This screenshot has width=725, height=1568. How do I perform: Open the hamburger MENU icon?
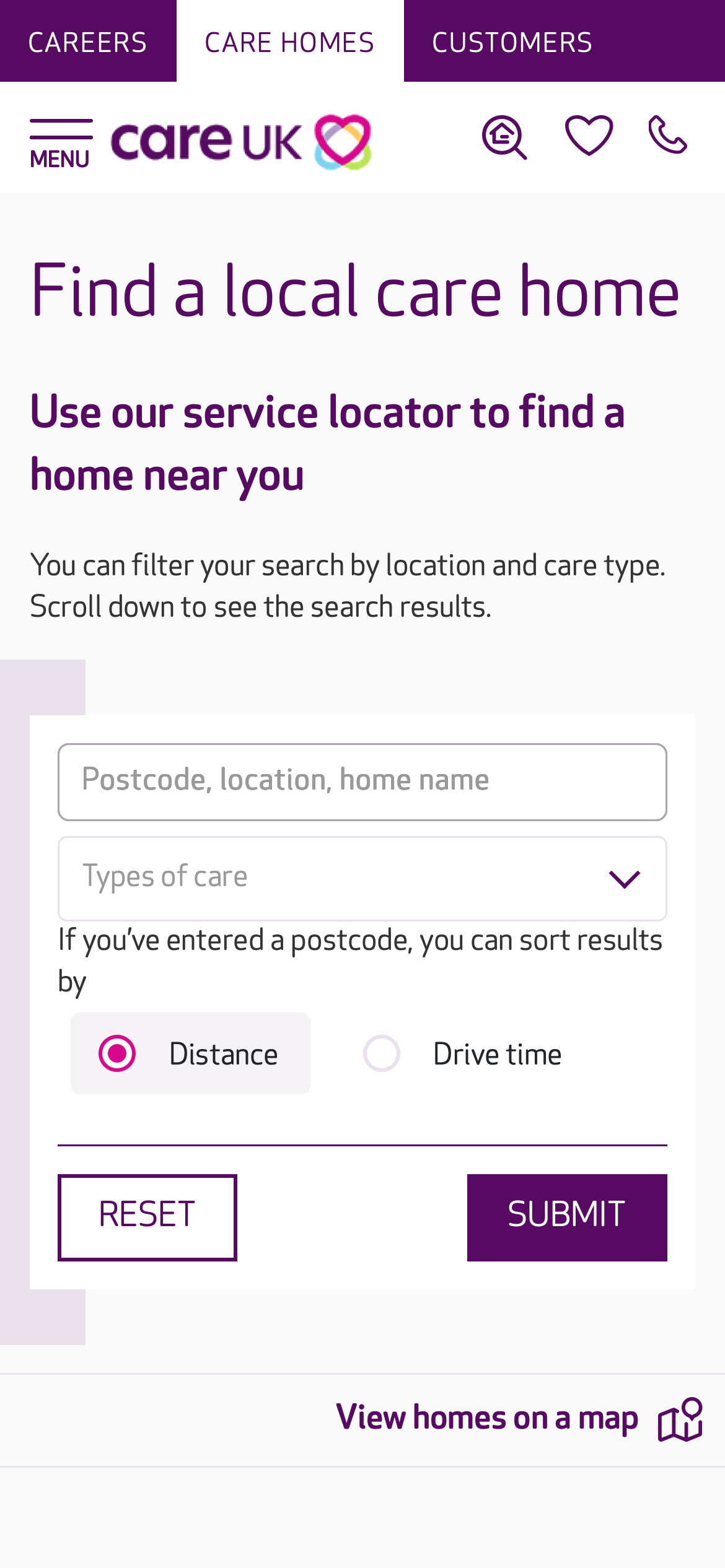[x=61, y=129]
